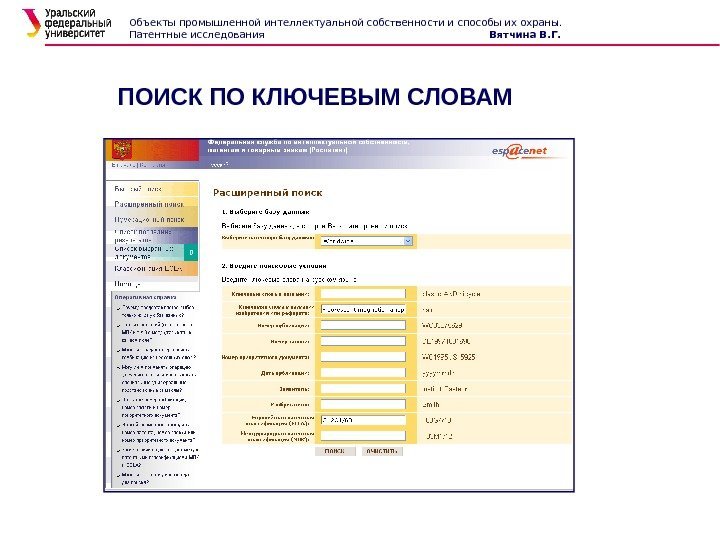
Task: Focus the applicant (Заявитель) field
Action: 363,388
